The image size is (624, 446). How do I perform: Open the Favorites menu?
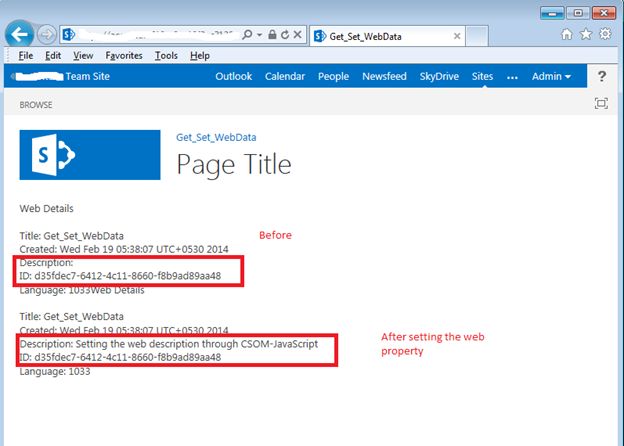pos(124,56)
